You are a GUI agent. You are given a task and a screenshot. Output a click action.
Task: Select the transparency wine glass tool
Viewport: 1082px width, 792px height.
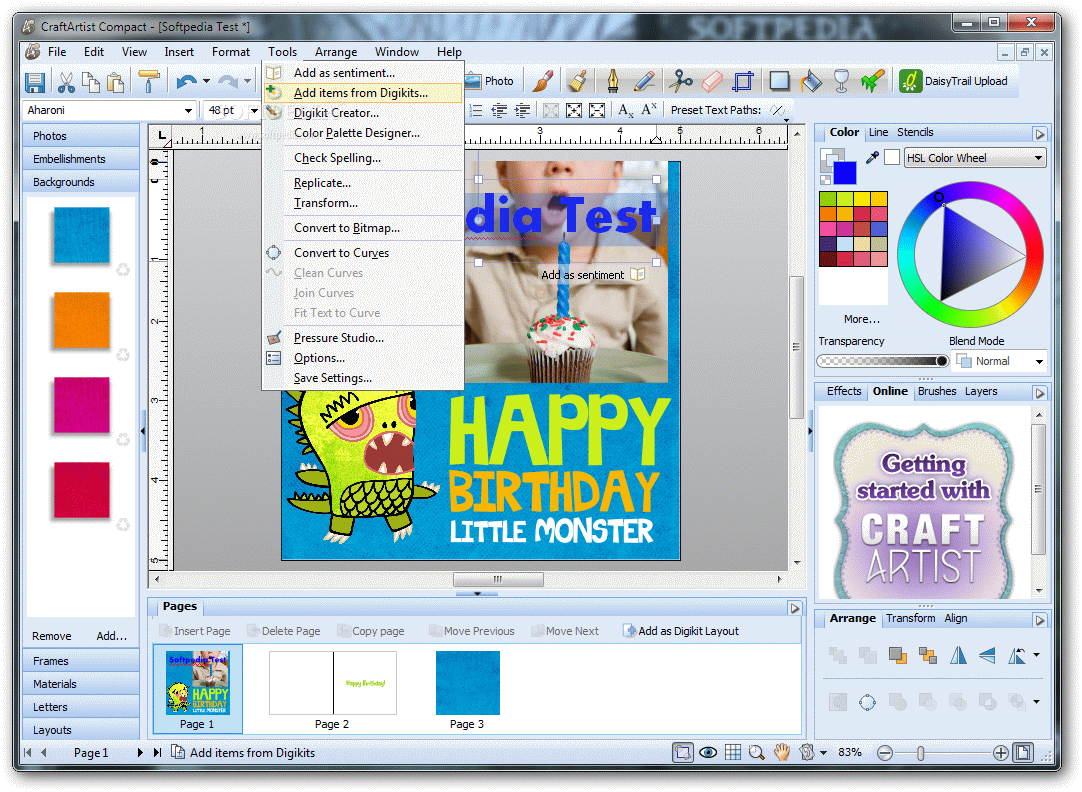(x=840, y=81)
